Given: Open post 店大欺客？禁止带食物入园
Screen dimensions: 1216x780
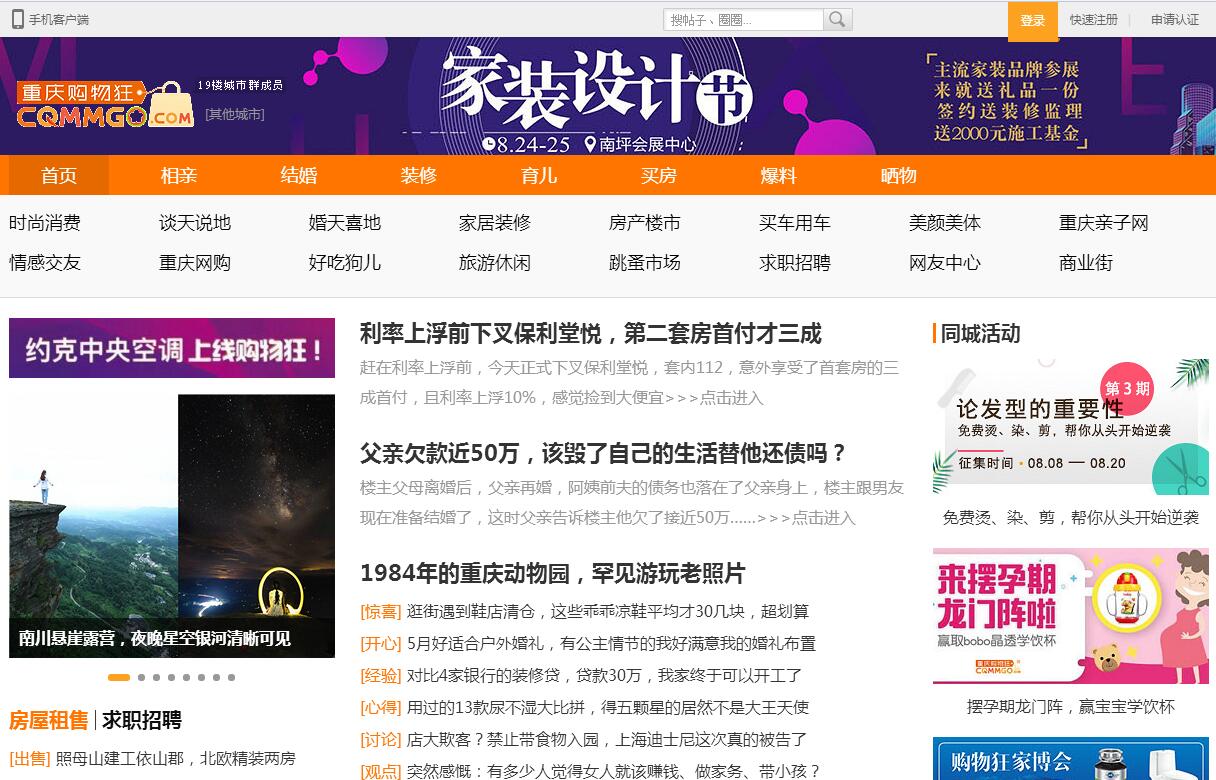Looking at the screenshot, I should tap(607, 739).
